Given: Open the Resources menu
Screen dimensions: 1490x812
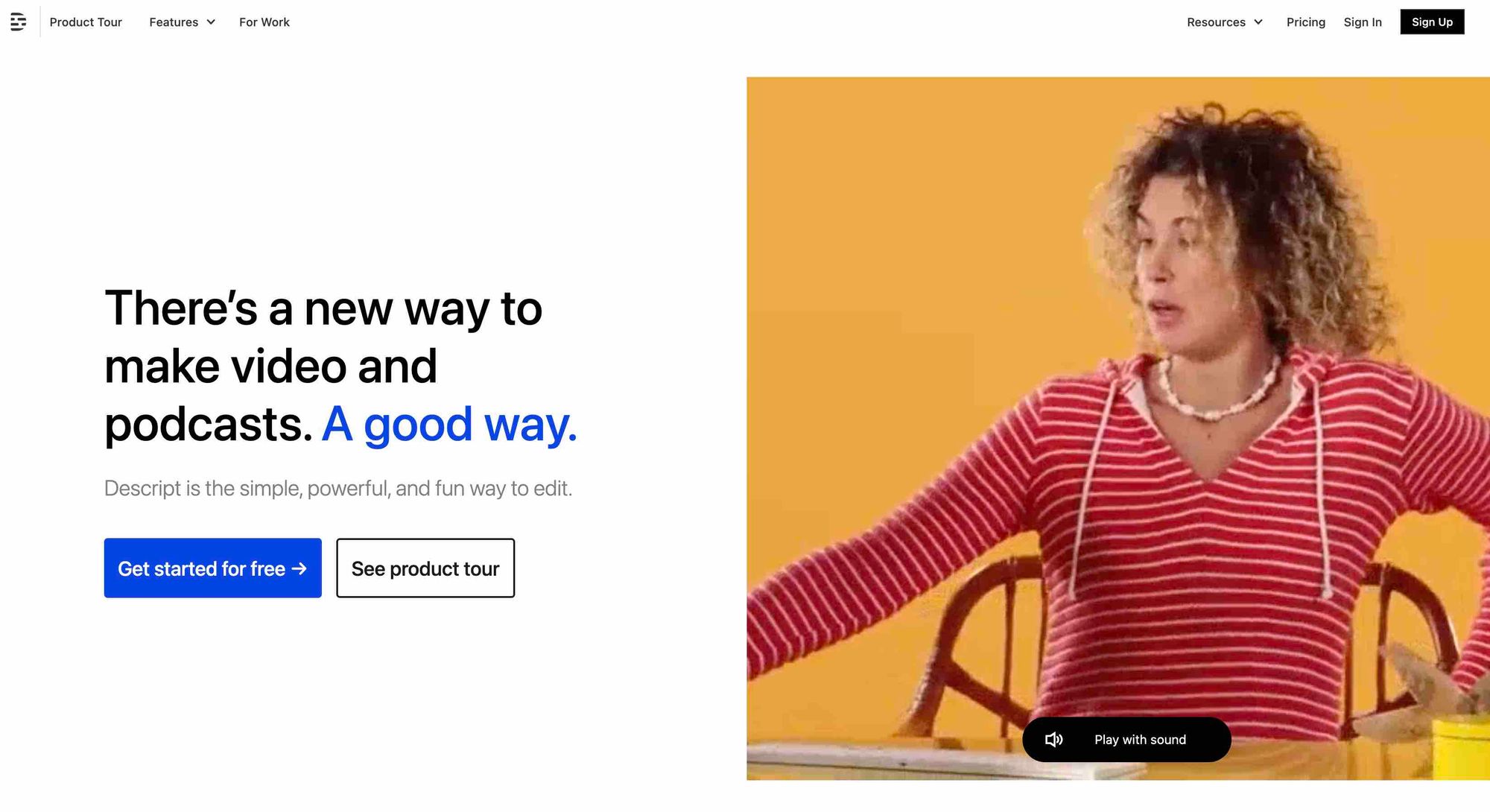Looking at the screenshot, I should click(x=1225, y=22).
